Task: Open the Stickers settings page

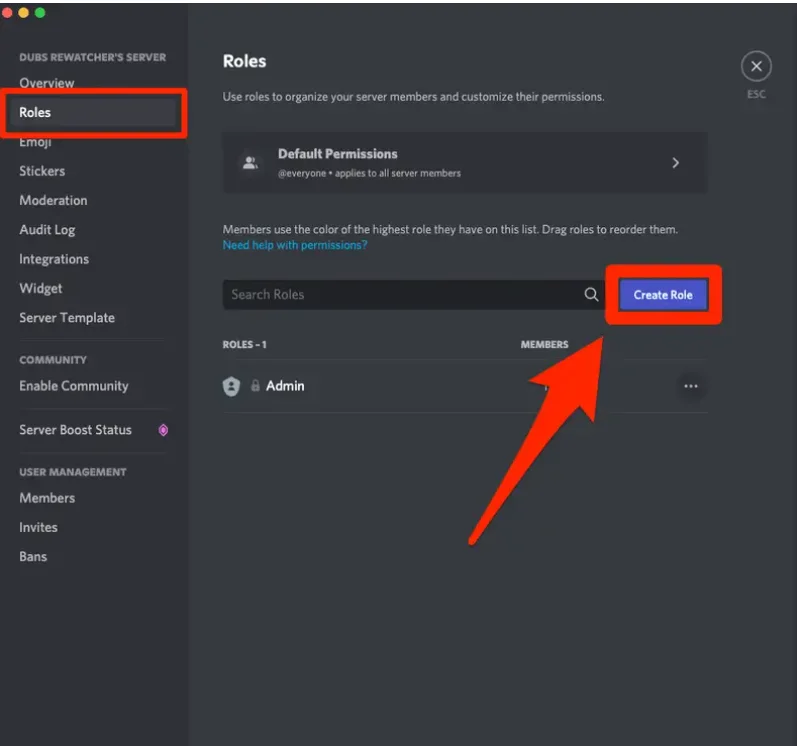Action: [x=42, y=171]
